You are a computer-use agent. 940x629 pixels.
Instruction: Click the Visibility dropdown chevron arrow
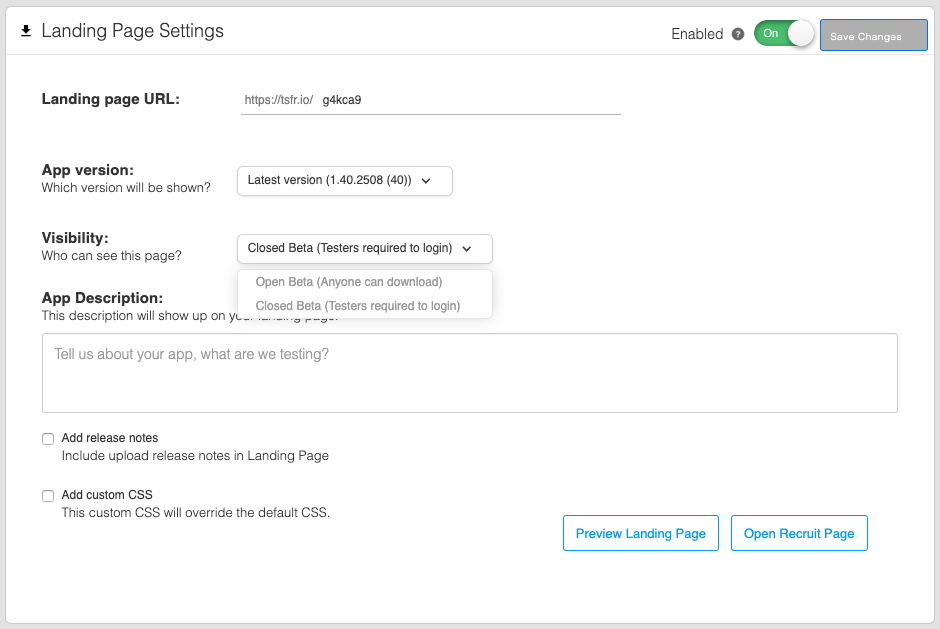pos(469,248)
